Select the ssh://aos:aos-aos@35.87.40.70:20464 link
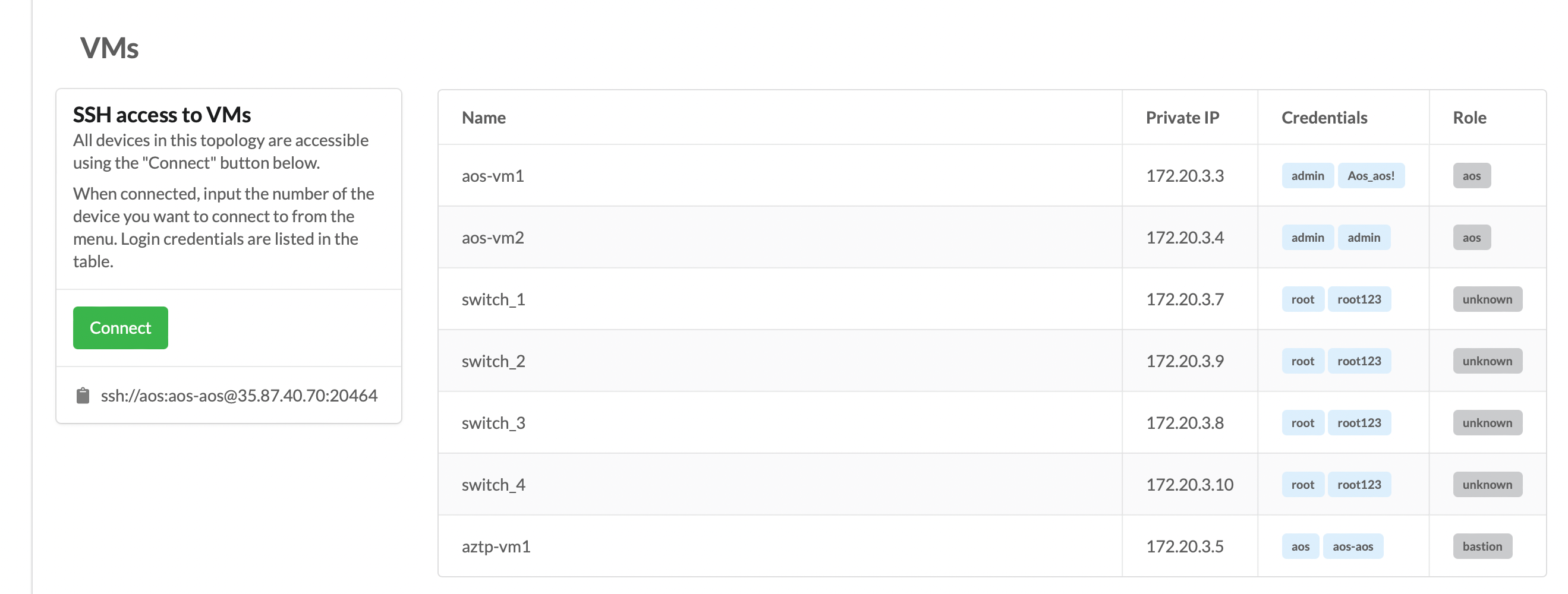The height and width of the screenshot is (594, 1568). tap(239, 395)
